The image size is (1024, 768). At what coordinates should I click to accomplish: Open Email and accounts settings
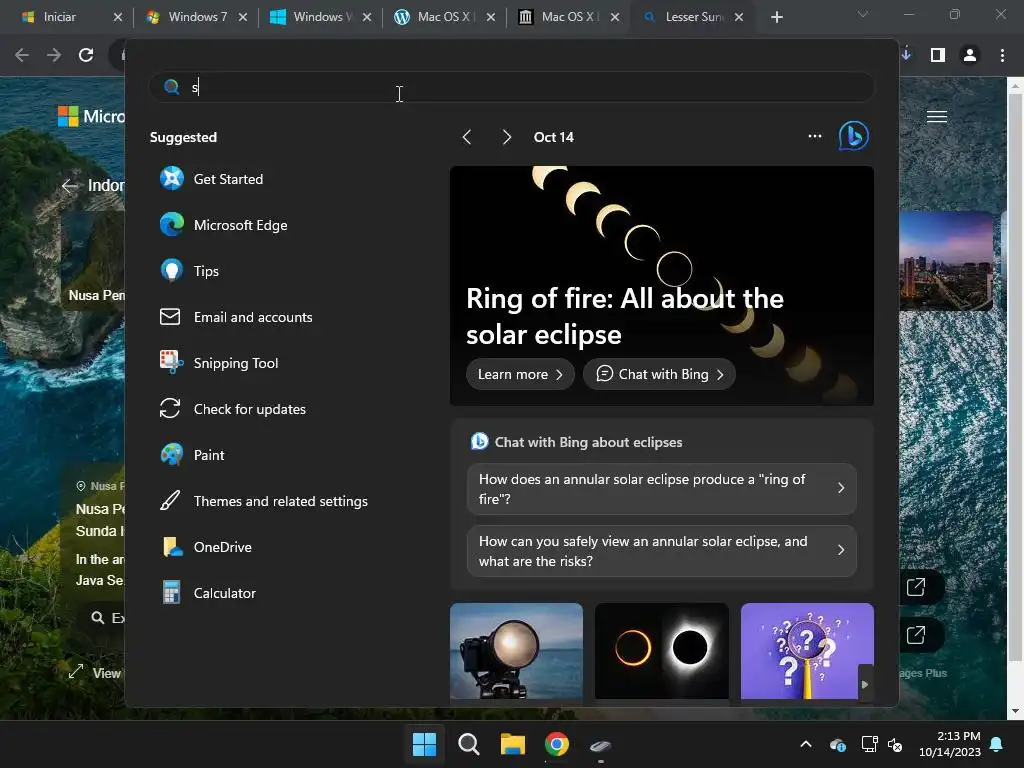click(236, 317)
